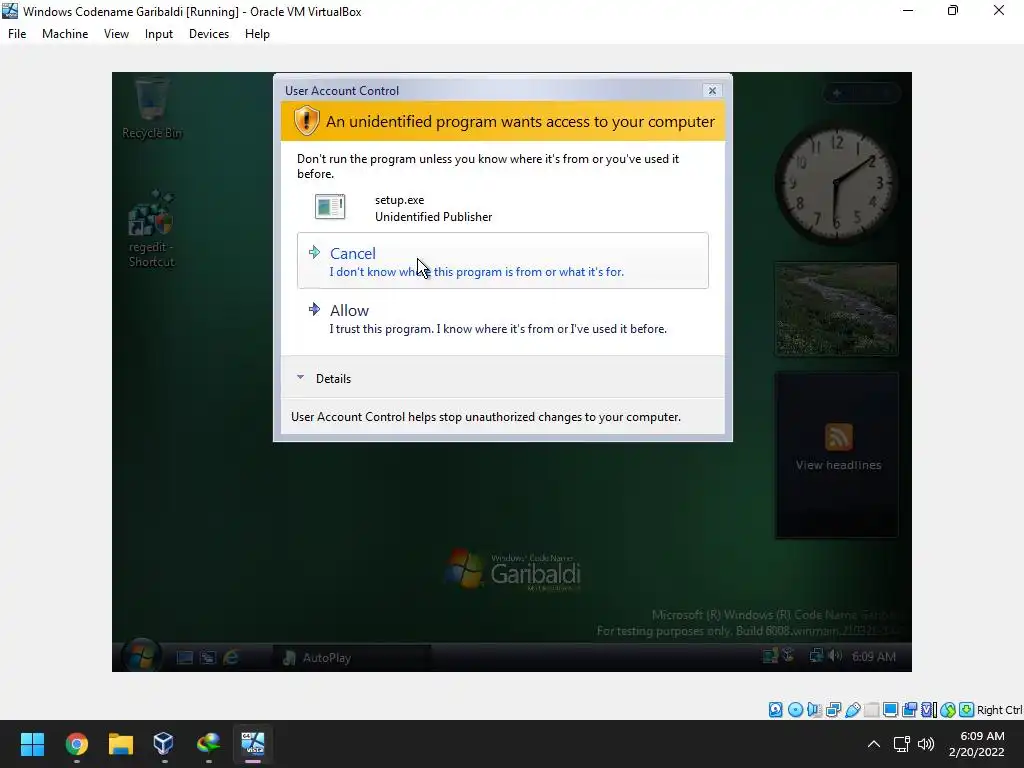Viewport: 1024px width, 768px height.
Task: Click the audio indicator in VirtualBox status bar
Action: point(814,710)
